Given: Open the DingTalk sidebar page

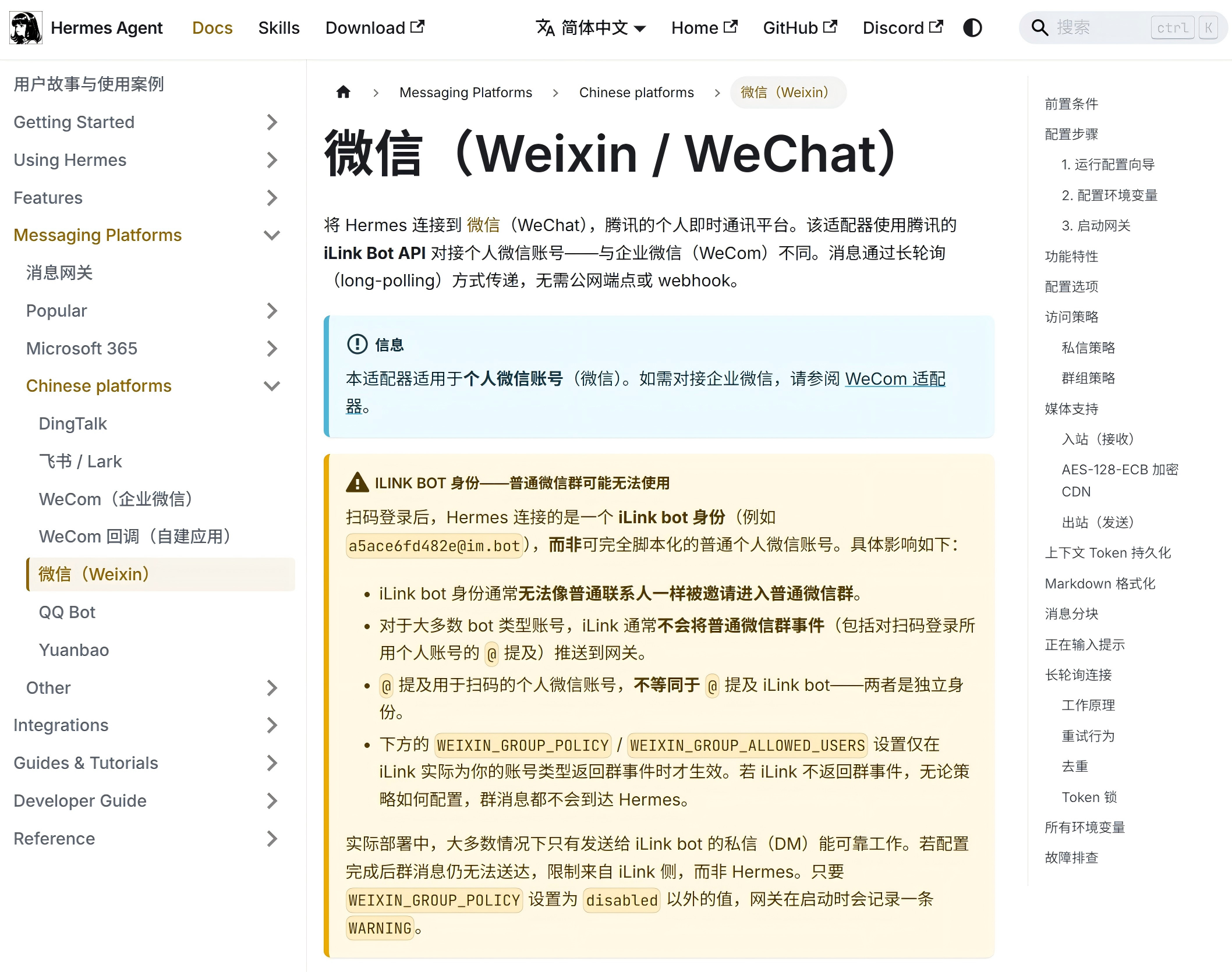Looking at the screenshot, I should point(73,424).
